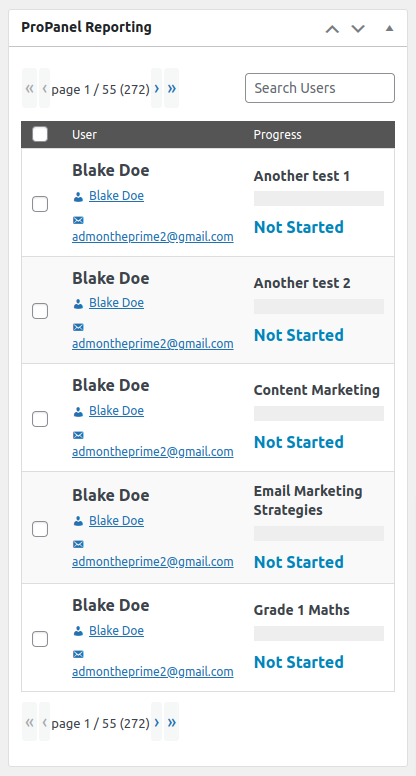Collapse the ProPanel Reporting panel
The width and height of the screenshot is (416, 776).
389,28
